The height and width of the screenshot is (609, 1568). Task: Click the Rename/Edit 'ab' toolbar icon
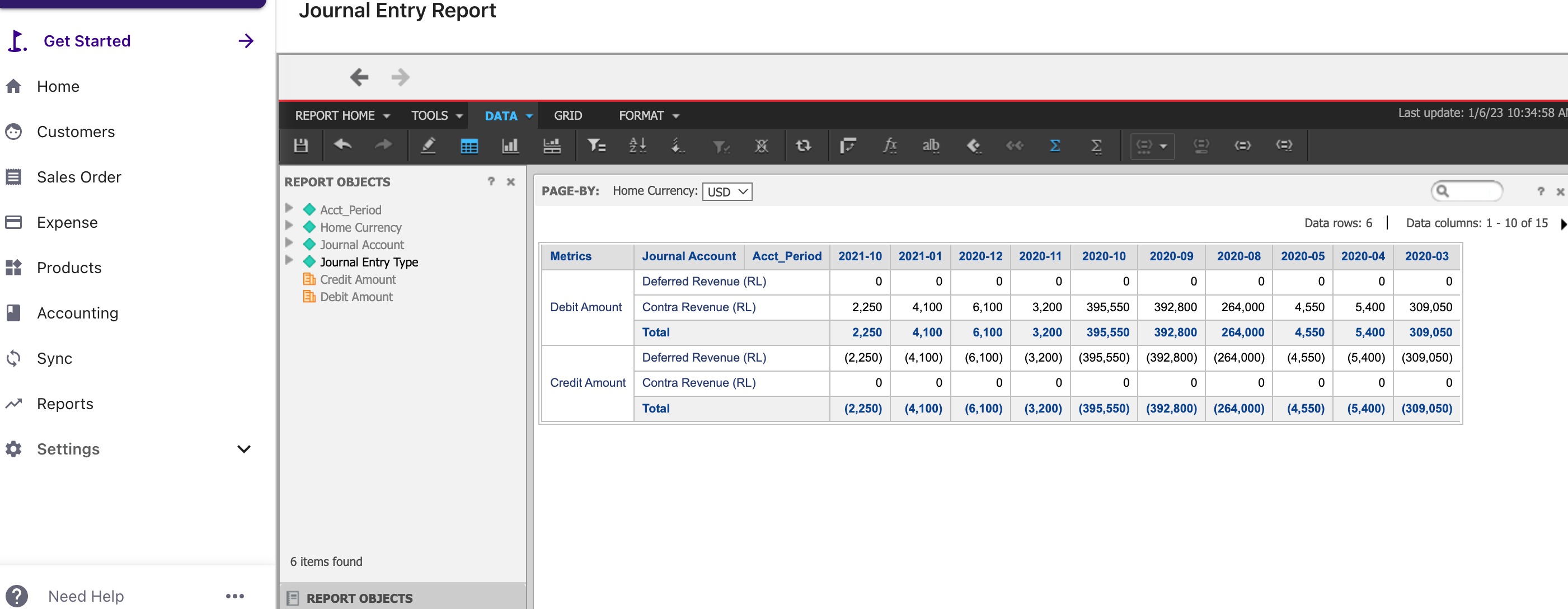pos(930,146)
